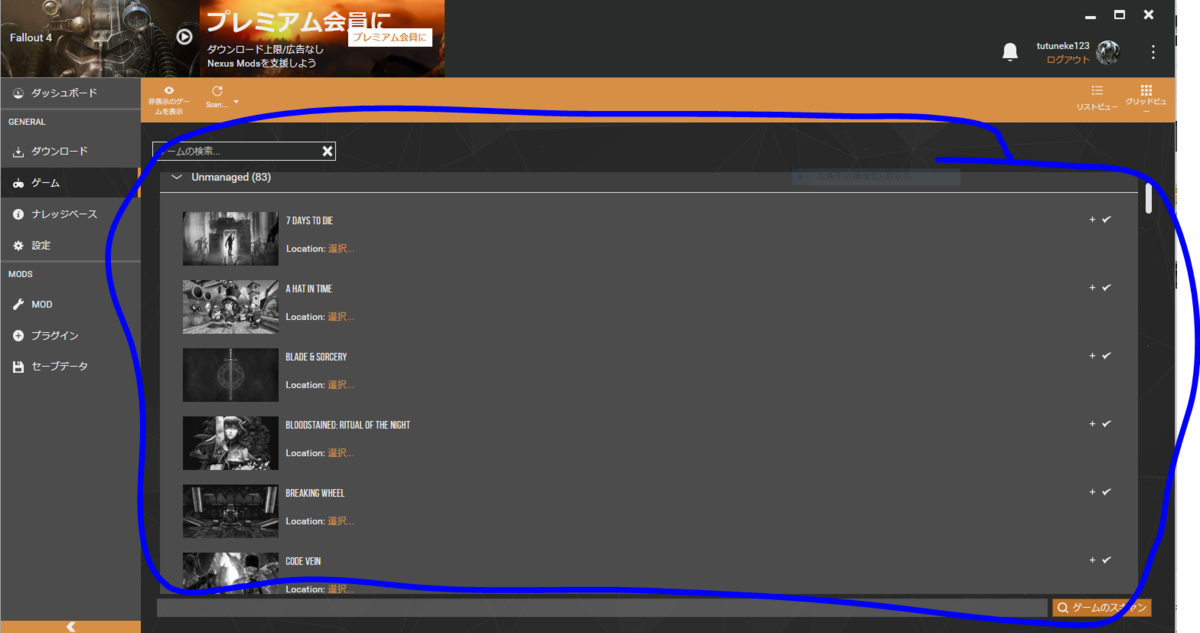Open the ダッシュボード page
The width and height of the screenshot is (1200, 633).
(70, 93)
